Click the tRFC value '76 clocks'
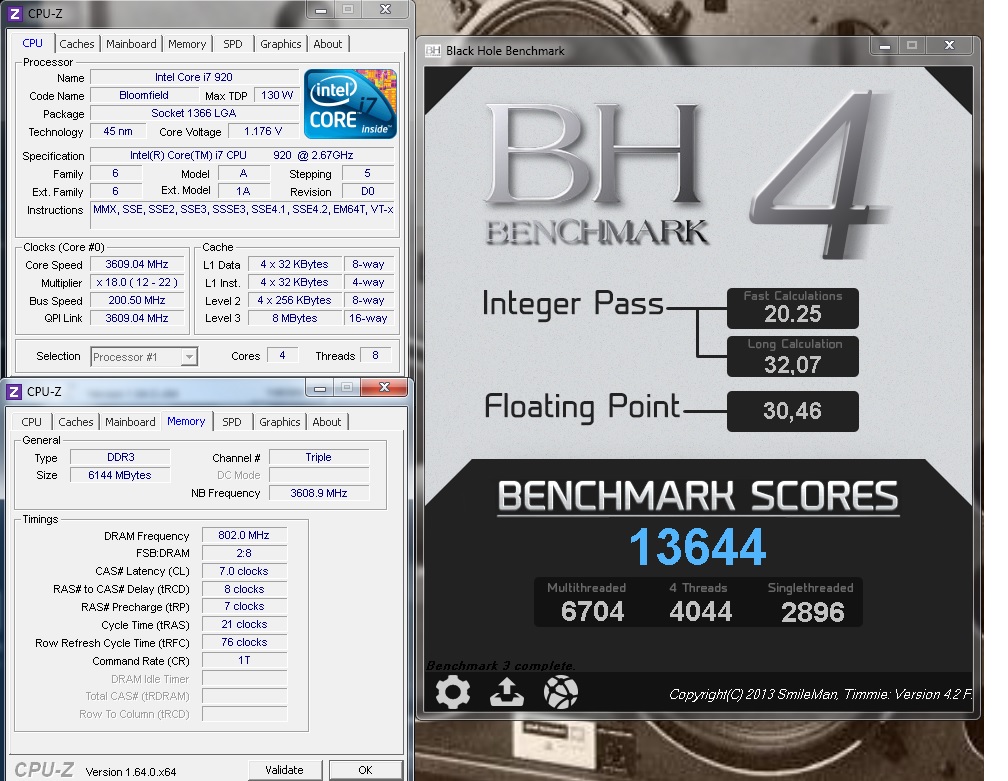The width and height of the screenshot is (1008, 781). 244,642
